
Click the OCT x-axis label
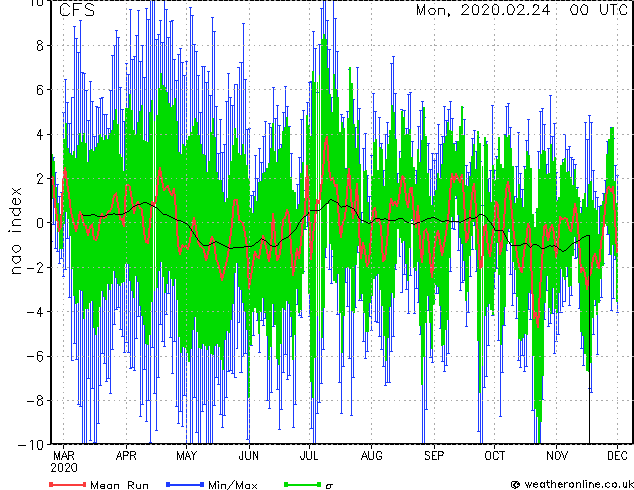point(495,456)
